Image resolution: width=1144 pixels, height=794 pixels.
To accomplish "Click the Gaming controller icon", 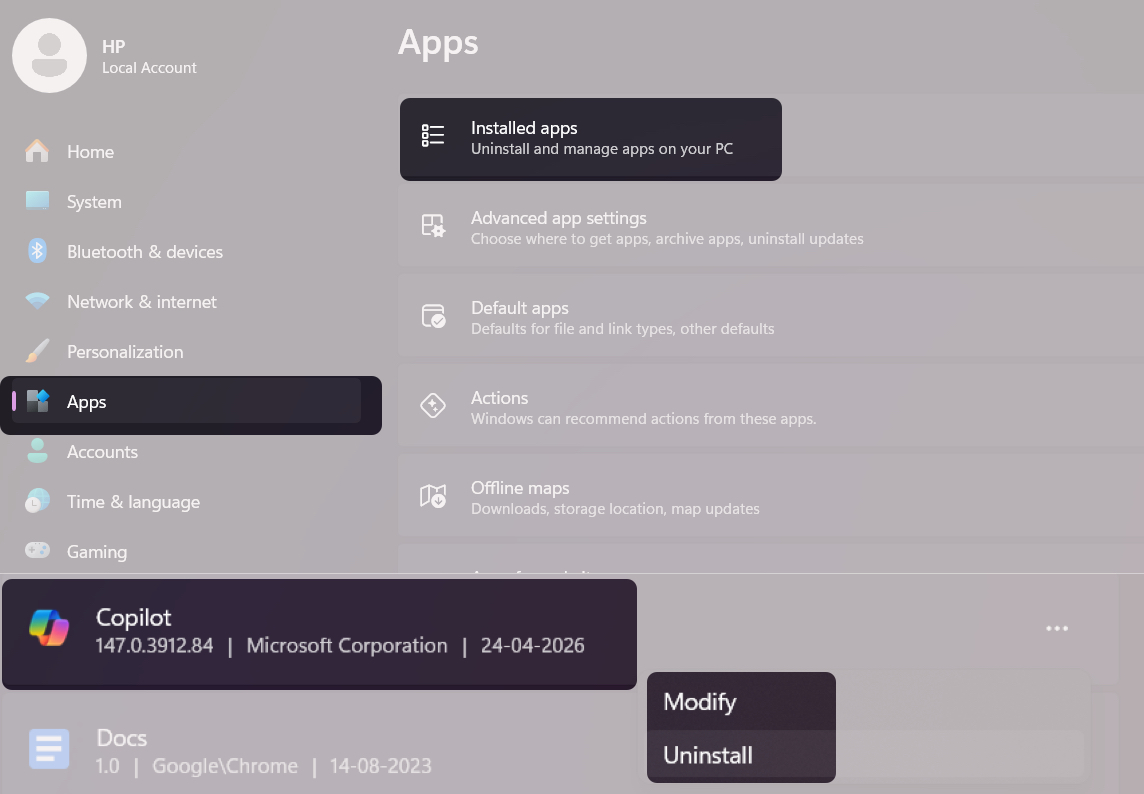I will click(37, 551).
